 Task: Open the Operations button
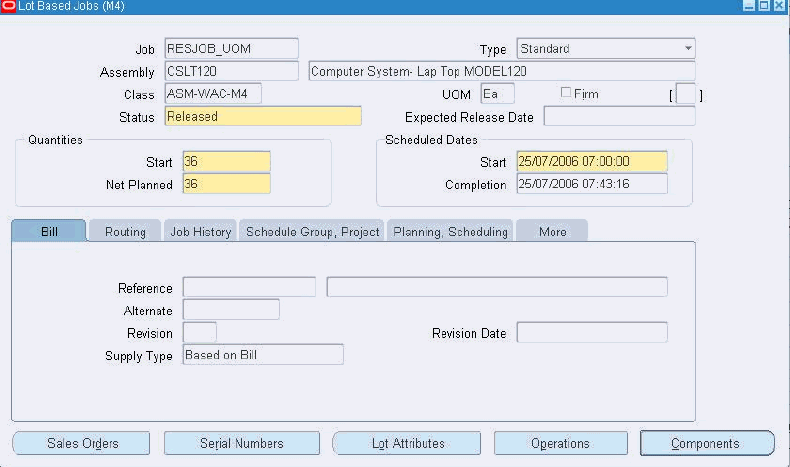561,443
